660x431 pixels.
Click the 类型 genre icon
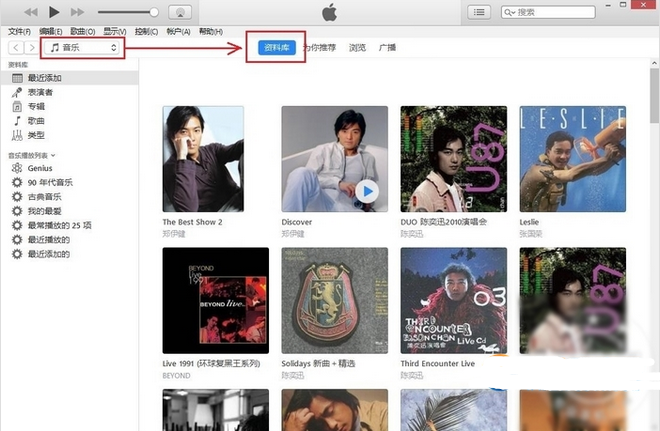pos(17,135)
